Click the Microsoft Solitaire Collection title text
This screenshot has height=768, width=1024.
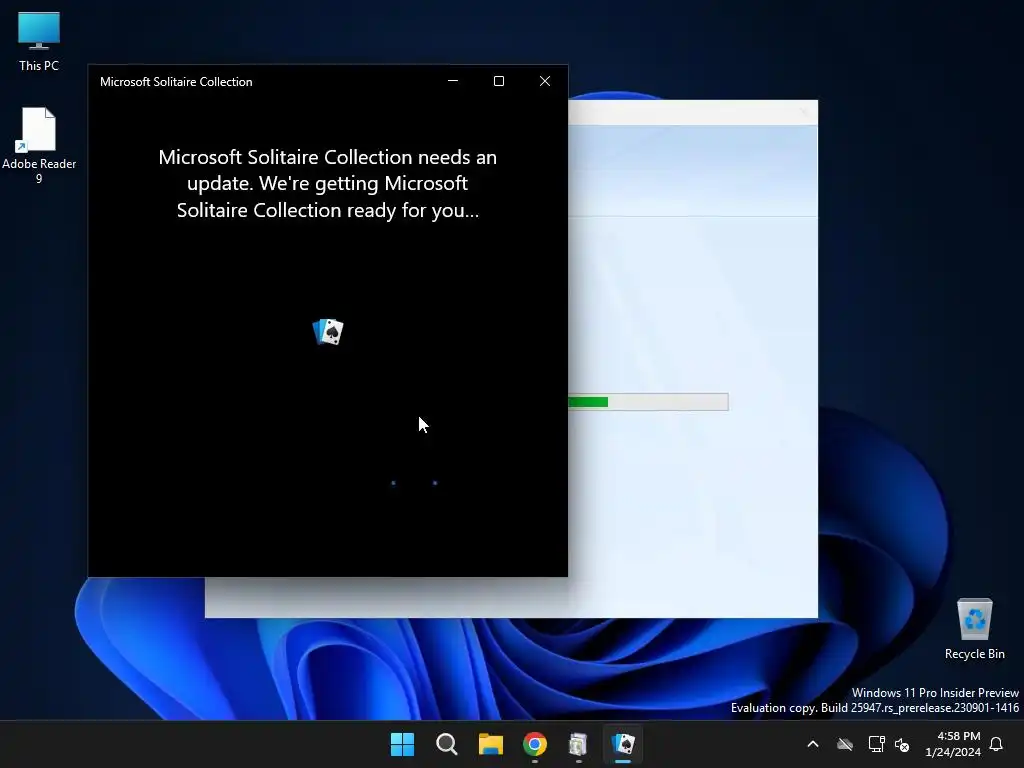176,82
